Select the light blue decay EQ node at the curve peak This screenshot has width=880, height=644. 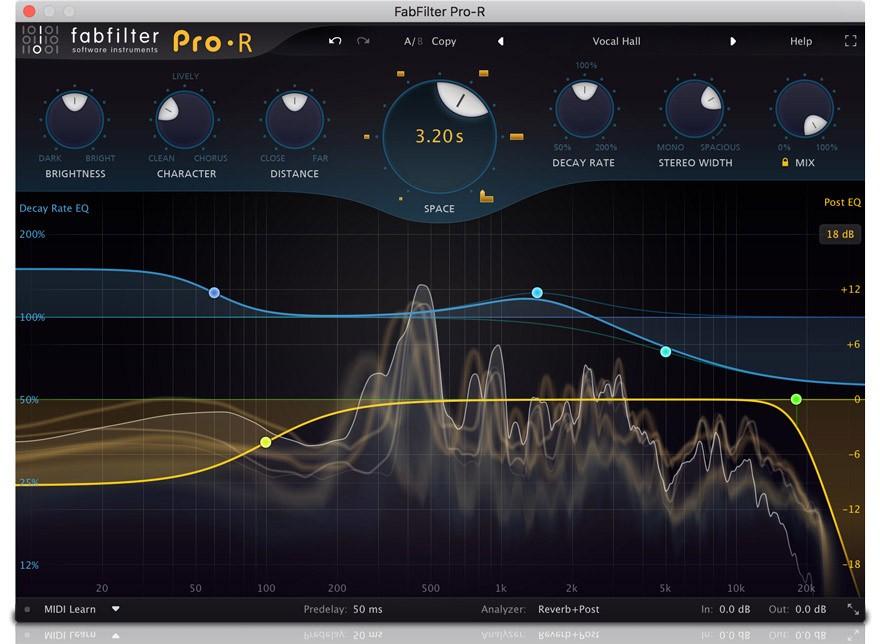pos(537,293)
